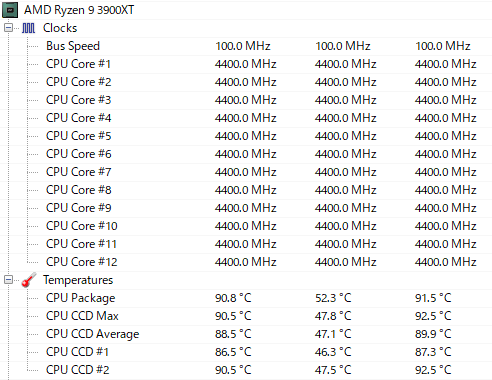Select the CPU Core #6 row
The width and height of the screenshot is (492, 380).
[246, 154]
